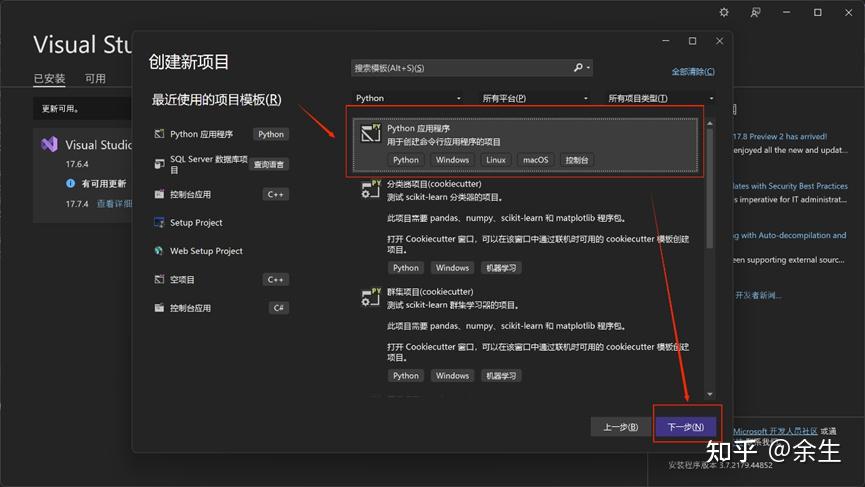Click the recent Python 应用程序 template icon
Screen dimensions: 865x487
click(159, 133)
